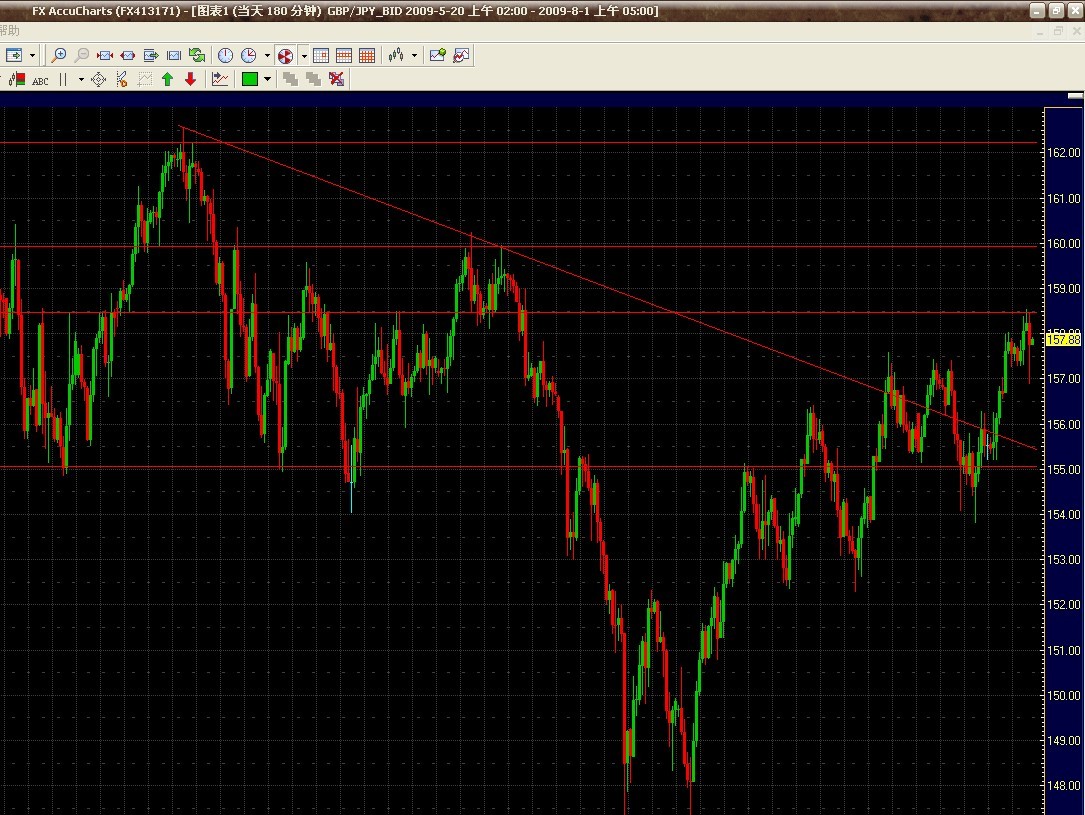1085x815 pixels.
Task: Click the first gray stacked squares icon
Action: click(291, 80)
